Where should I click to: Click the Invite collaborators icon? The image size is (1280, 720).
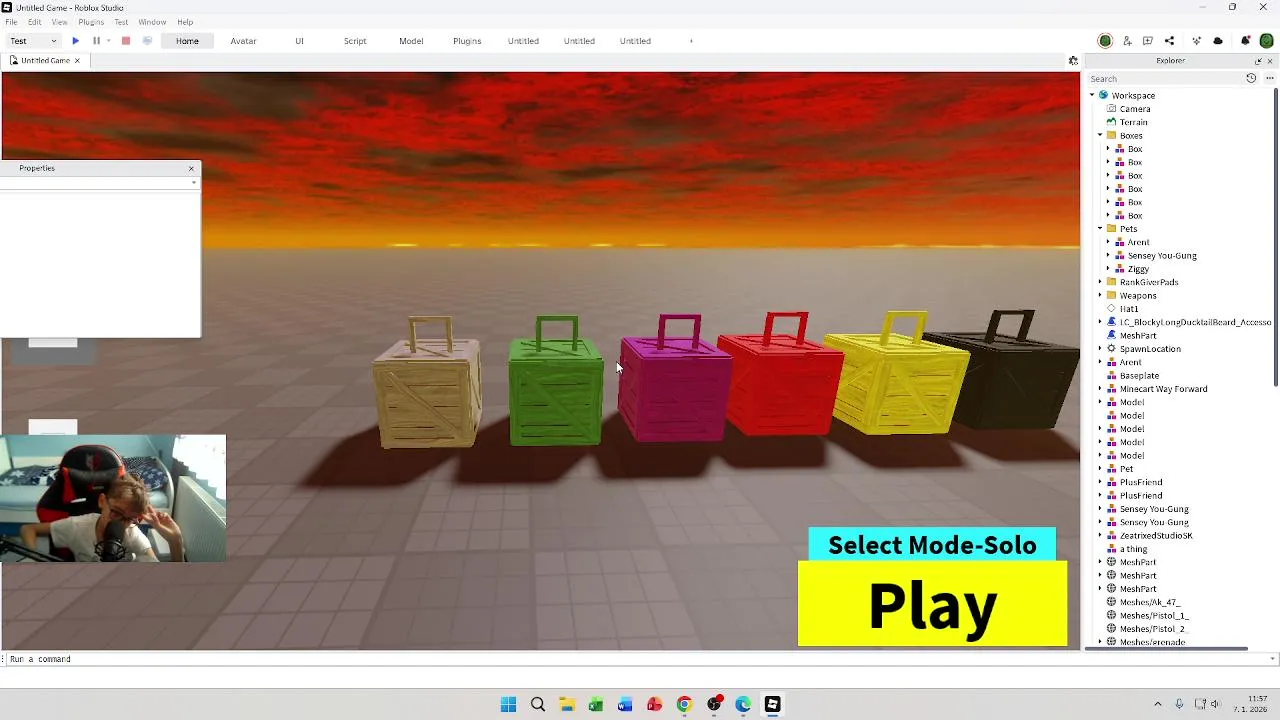point(1127,41)
